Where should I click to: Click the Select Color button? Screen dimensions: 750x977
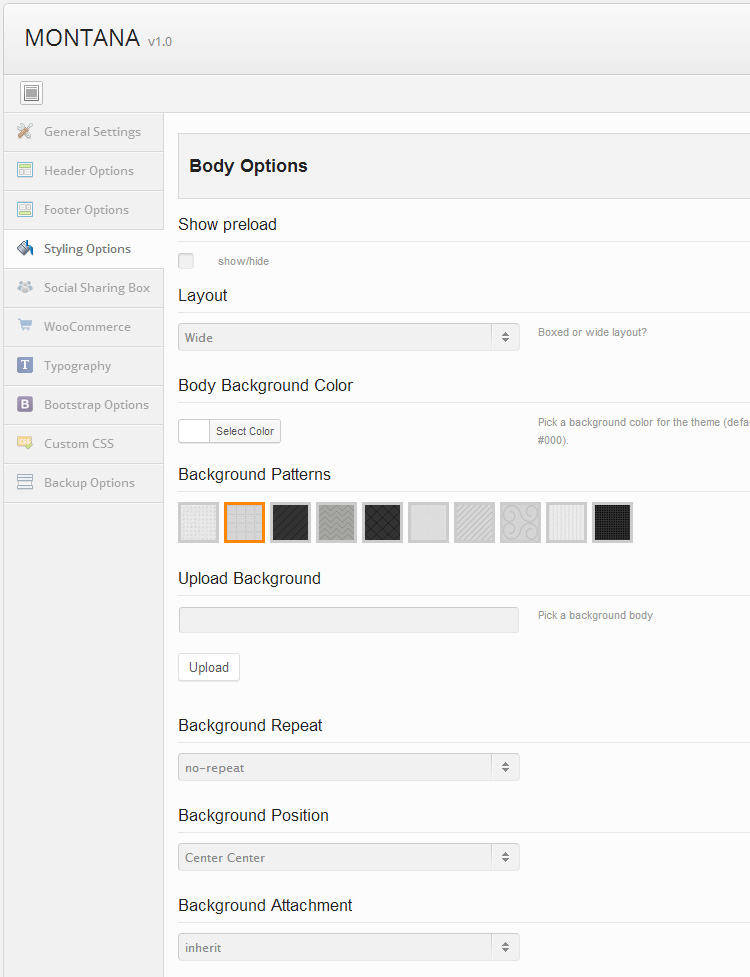(245, 431)
